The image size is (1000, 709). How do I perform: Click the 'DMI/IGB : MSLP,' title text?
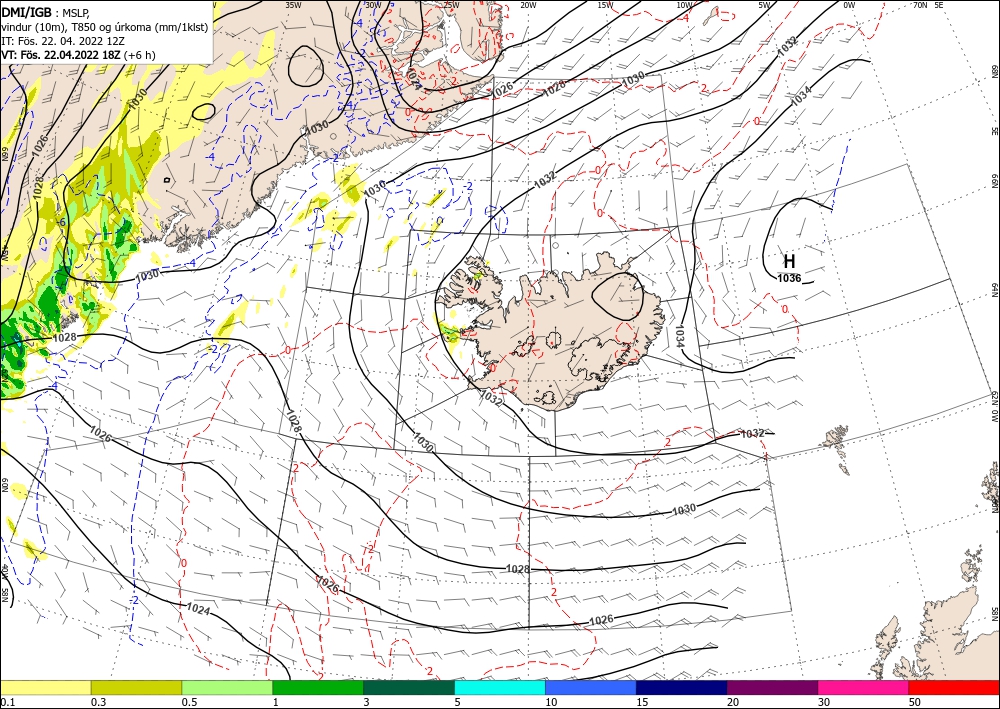(x=45, y=11)
